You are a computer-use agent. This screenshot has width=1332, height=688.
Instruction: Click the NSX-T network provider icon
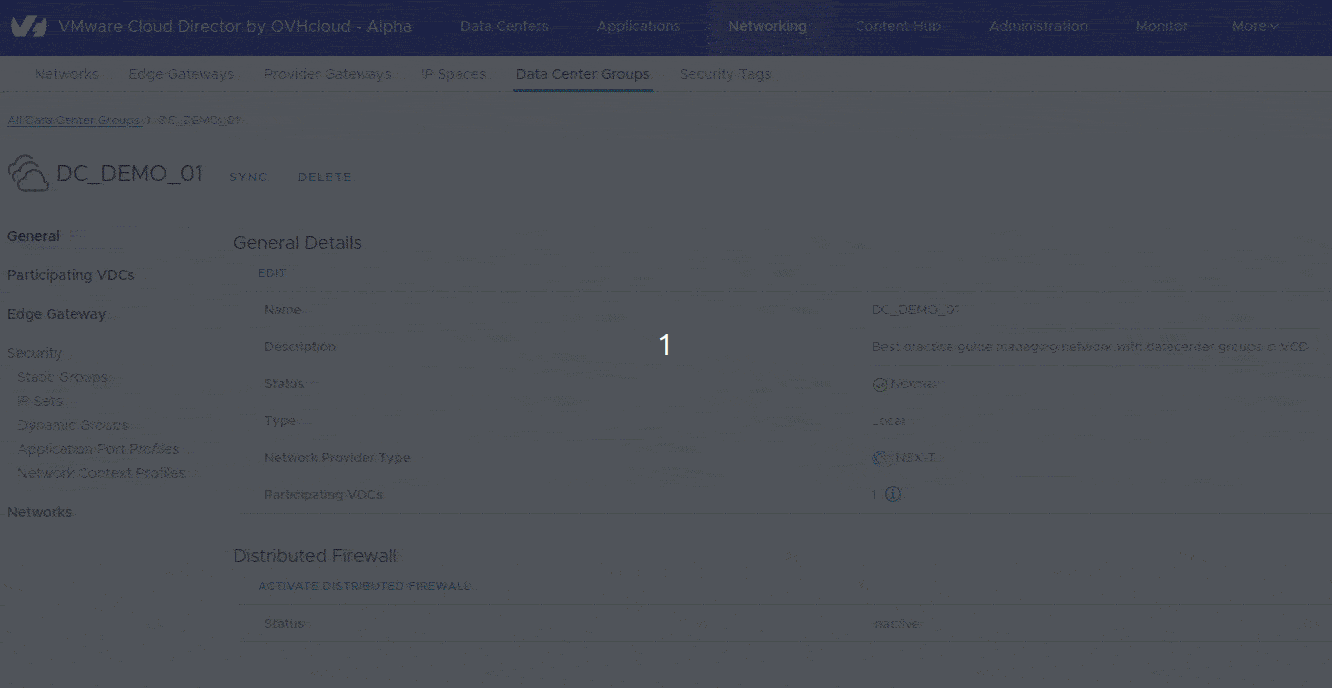tap(881, 458)
